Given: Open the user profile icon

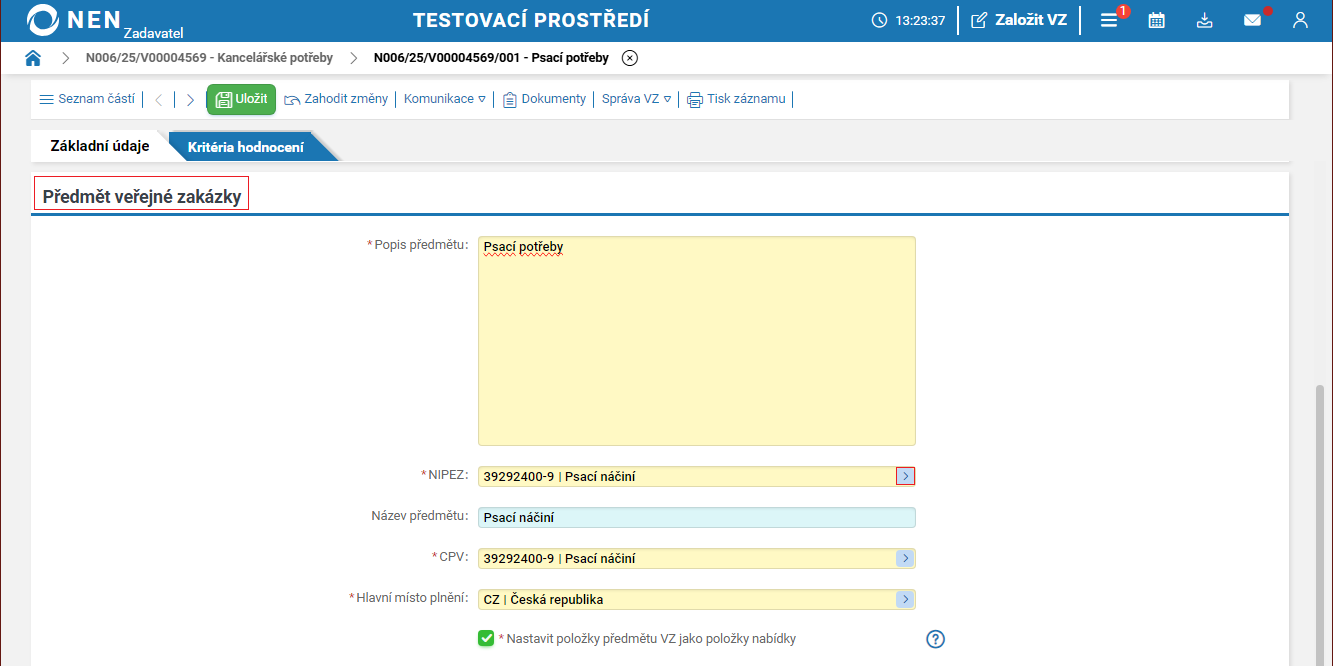Looking at the screenshot, I should [x=1300, y=20].
